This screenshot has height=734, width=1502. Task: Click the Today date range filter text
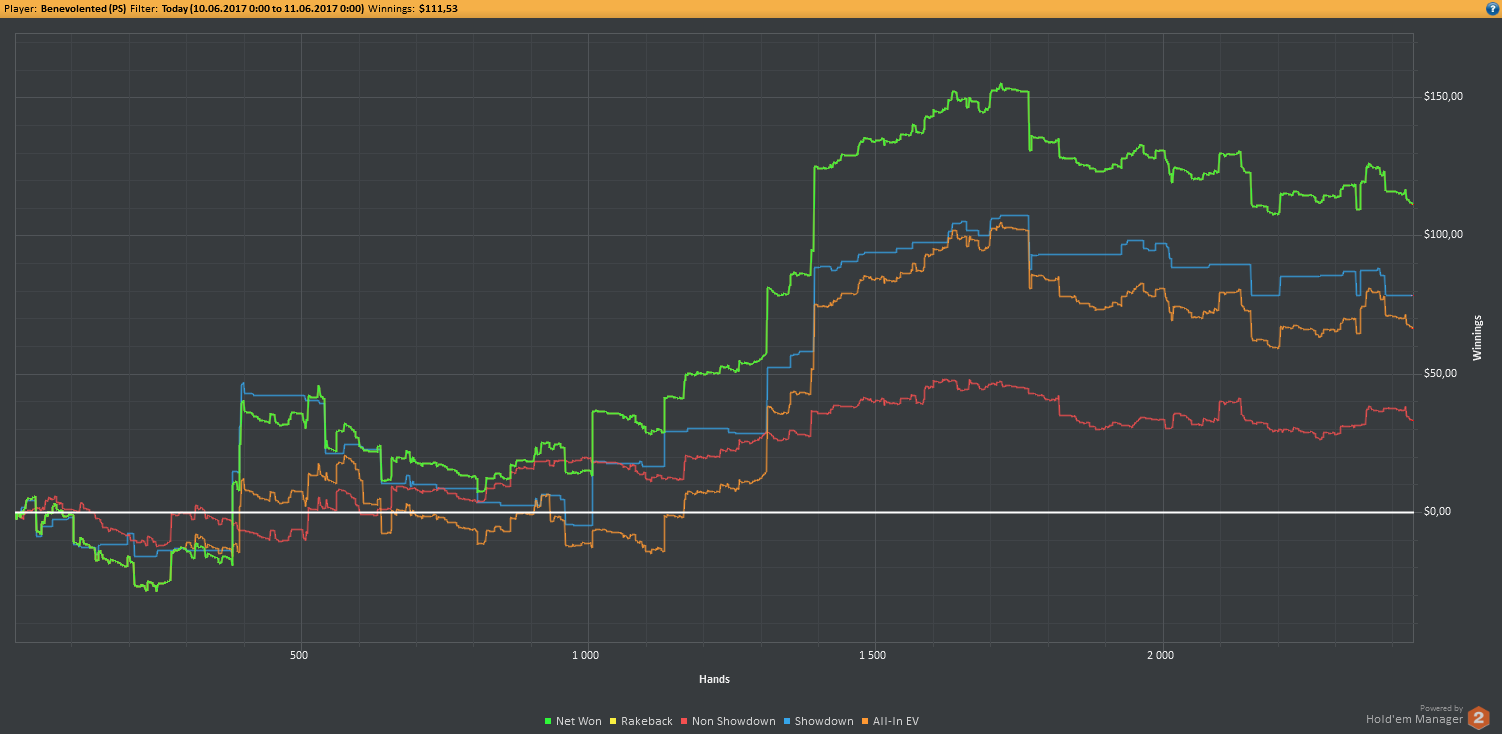click(x=262, y=8)
